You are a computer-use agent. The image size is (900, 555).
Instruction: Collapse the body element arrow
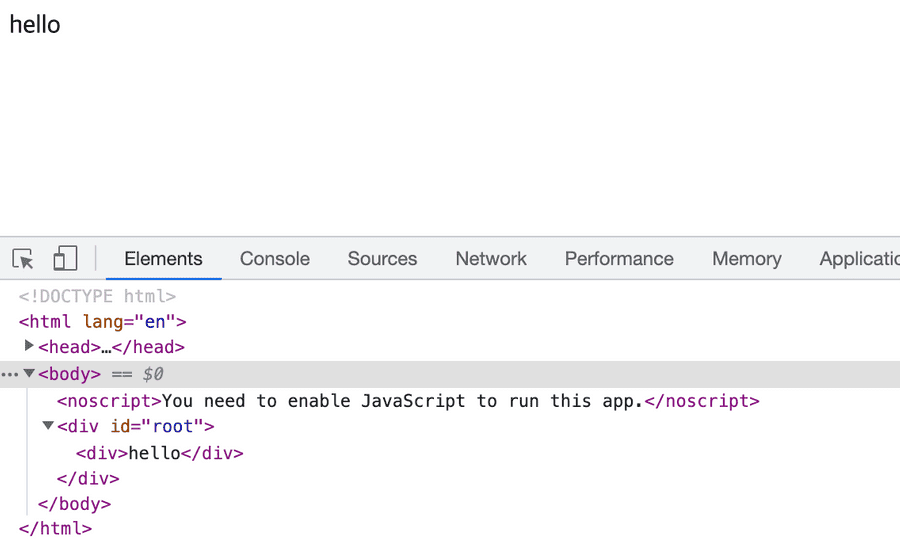(x=30, y=374)
